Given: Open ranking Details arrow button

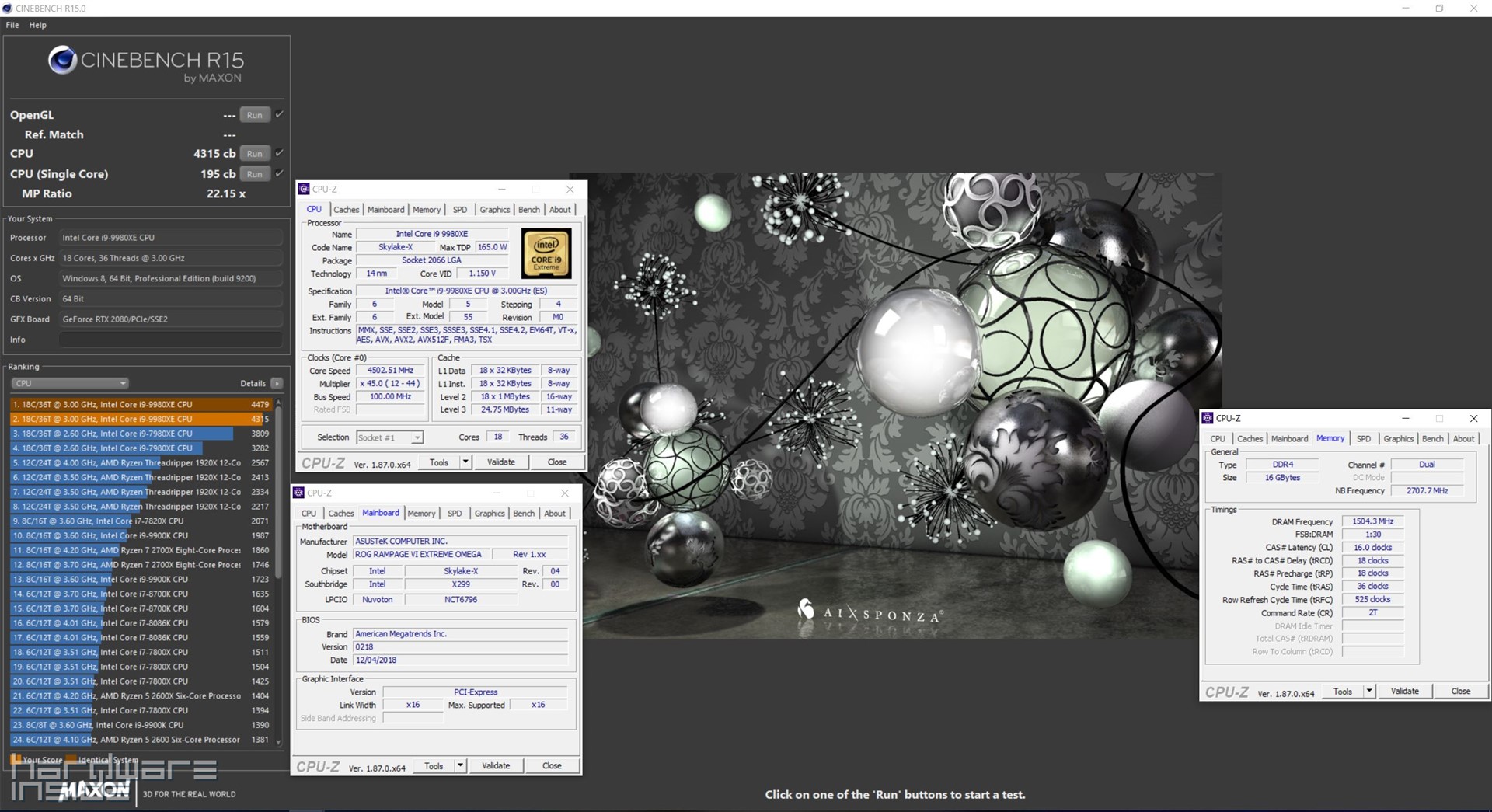Looking at the screenshot, I should click(x=277, y=383).
